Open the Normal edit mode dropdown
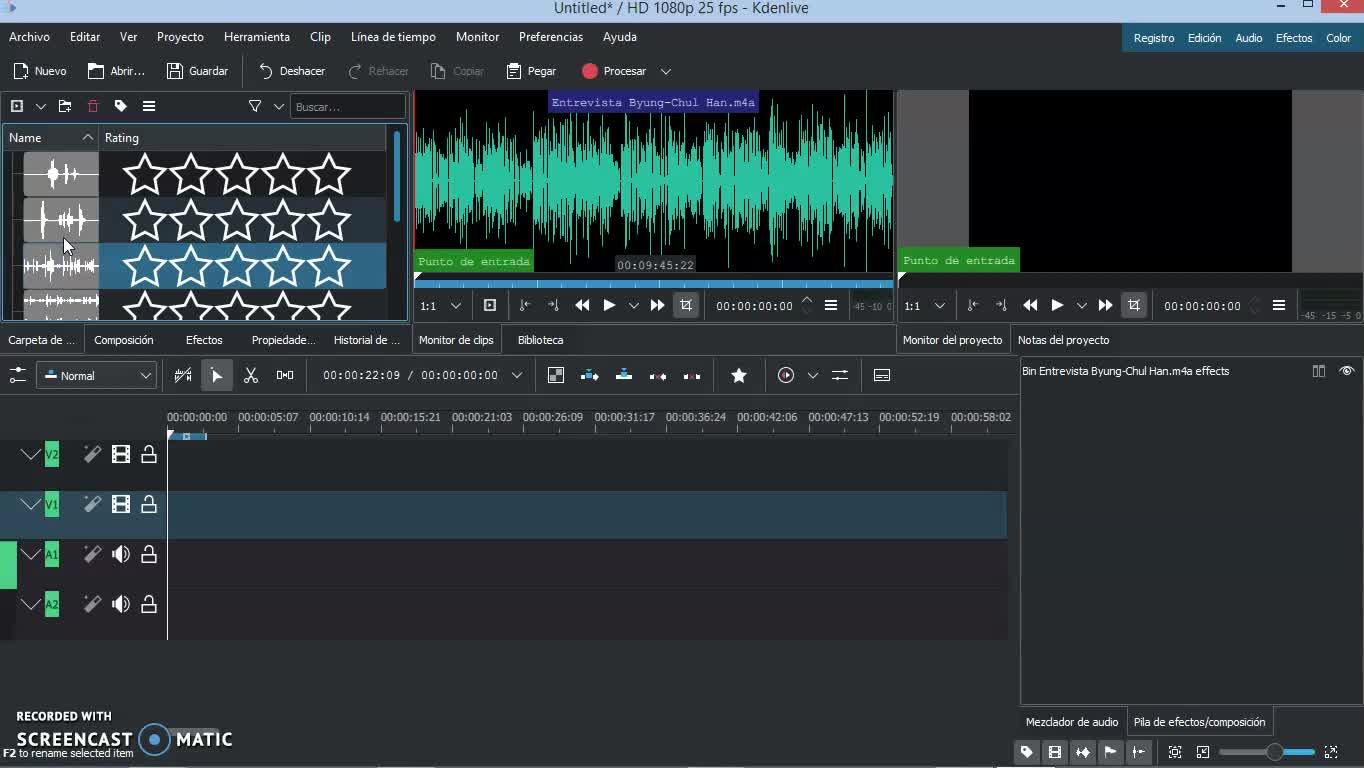Viewport: 1364px width, 768px height. coord(96,376)
